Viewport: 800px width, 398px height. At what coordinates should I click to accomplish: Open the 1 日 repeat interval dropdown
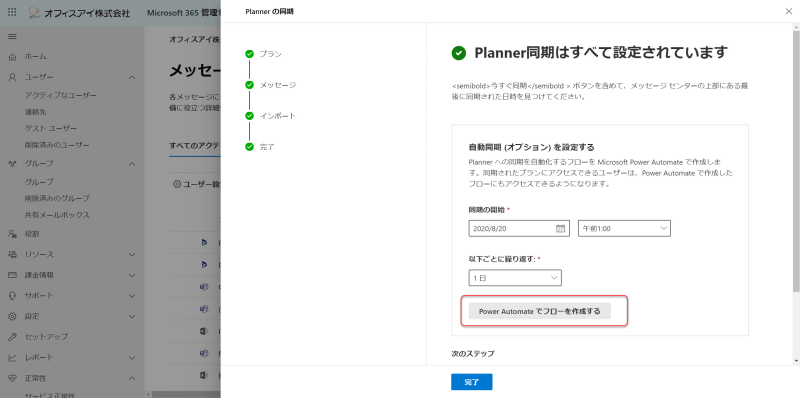click(515, 278)
